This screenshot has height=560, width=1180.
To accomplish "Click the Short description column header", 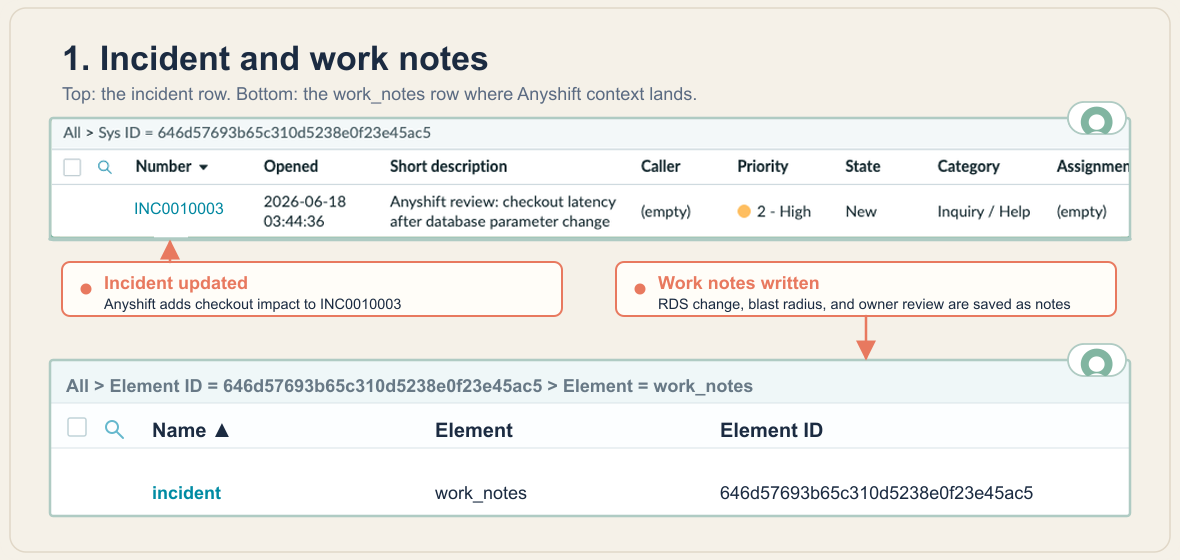I will [449, 166].
